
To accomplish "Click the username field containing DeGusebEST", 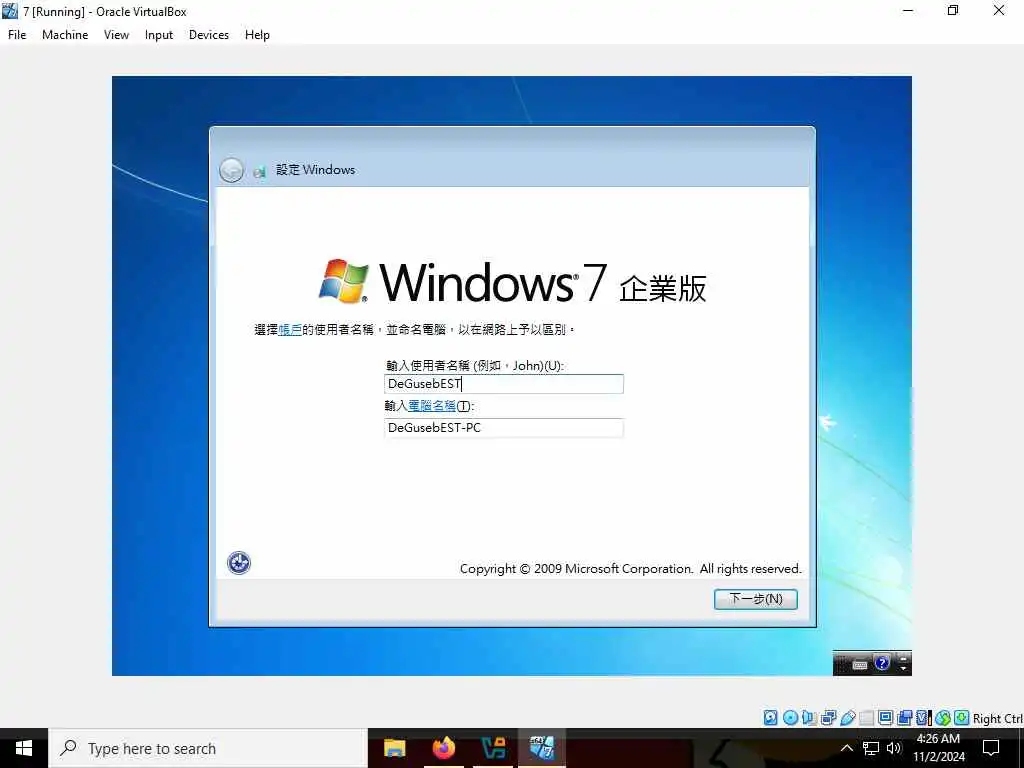I will coord(504,384).
